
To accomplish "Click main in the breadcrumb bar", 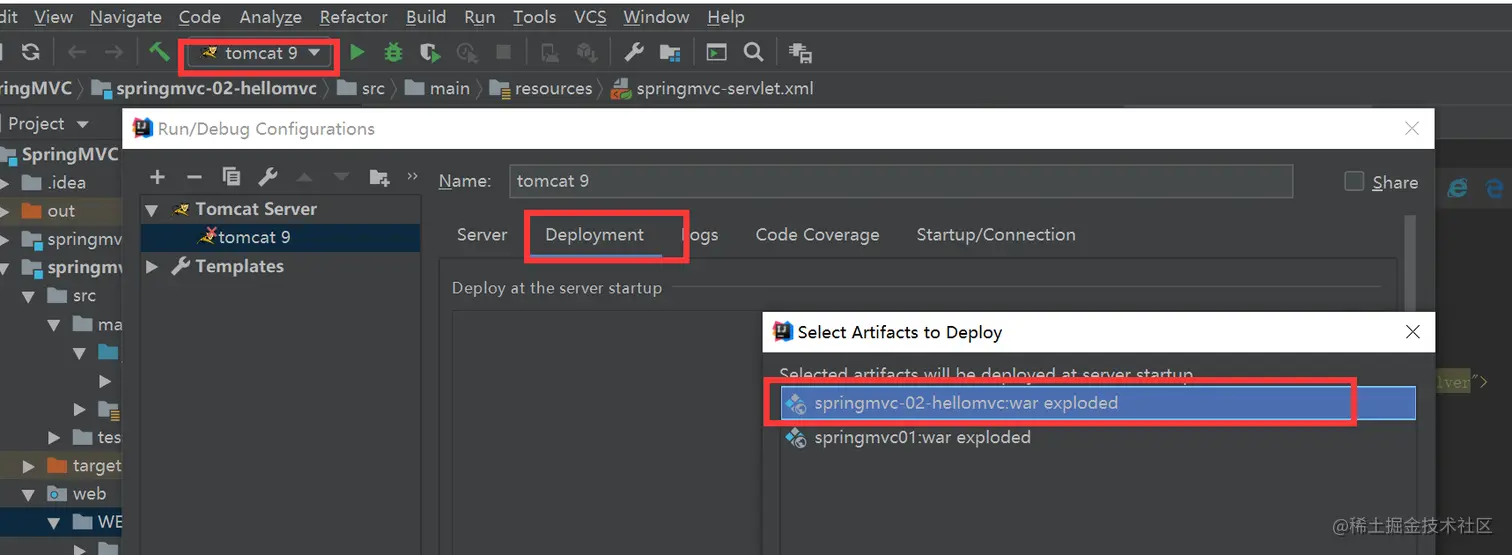I will point(438,88).
